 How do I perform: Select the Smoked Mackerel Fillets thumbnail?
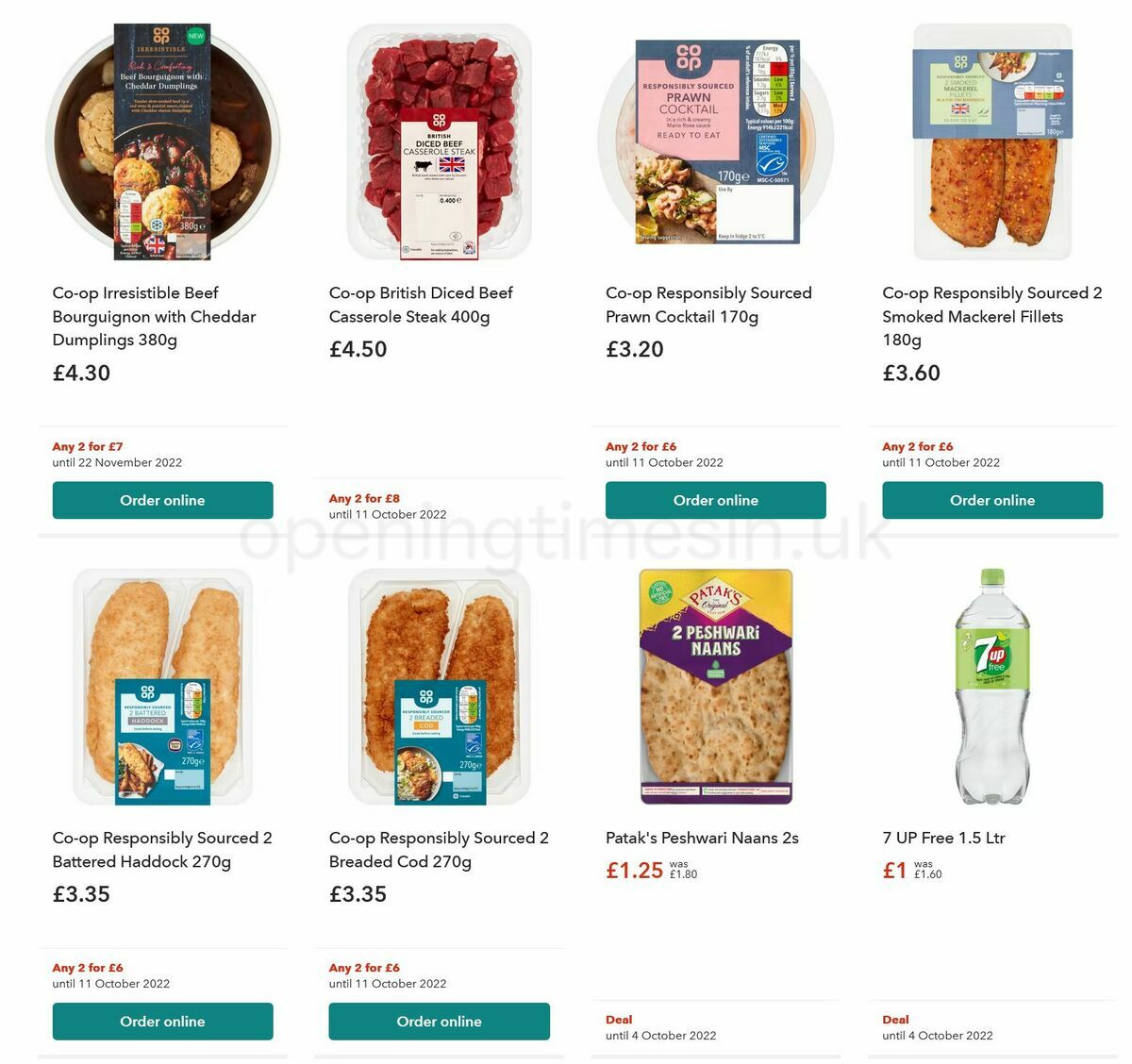click(992, 140)
